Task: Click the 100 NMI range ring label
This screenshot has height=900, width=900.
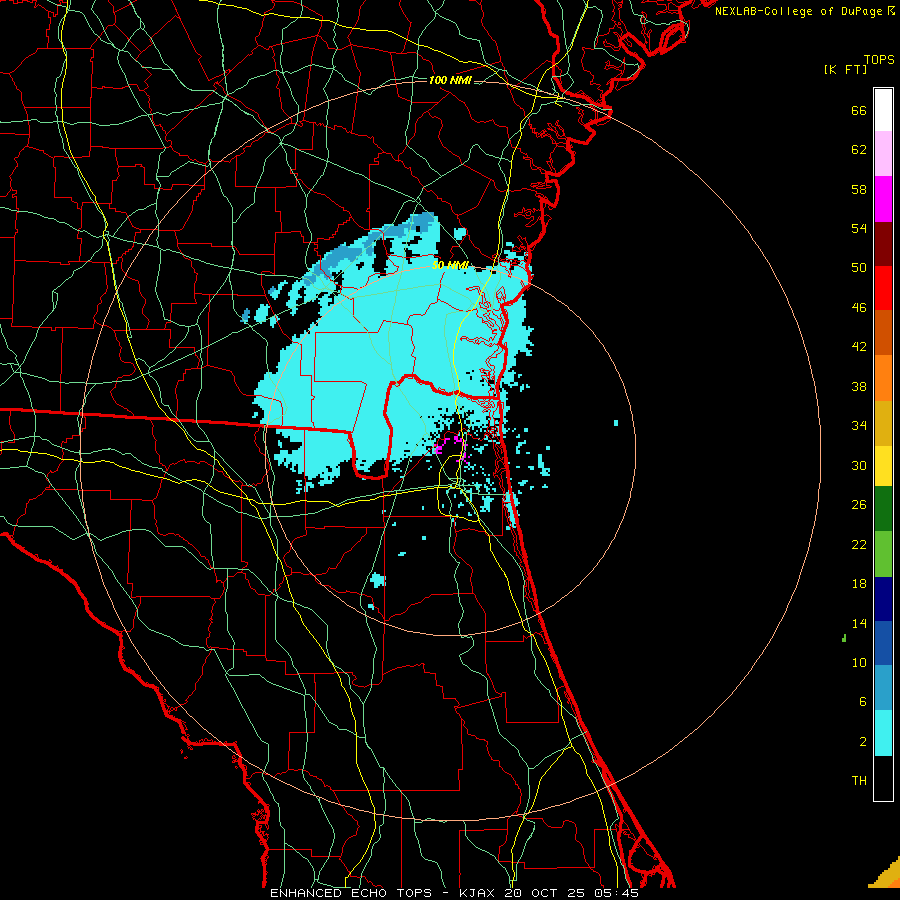Action: [450, 80]
